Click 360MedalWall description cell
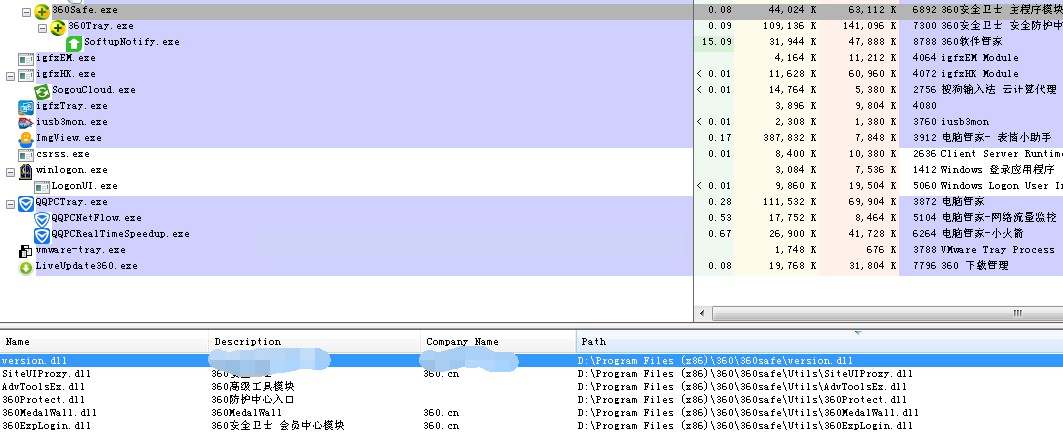 pos(247,412)
